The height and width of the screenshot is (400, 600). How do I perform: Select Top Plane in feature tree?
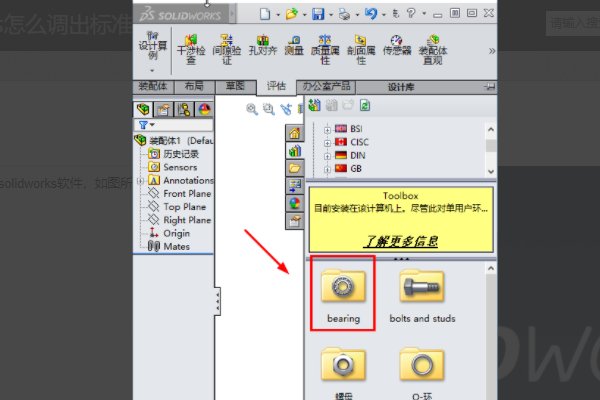click(x=177, y=207)
